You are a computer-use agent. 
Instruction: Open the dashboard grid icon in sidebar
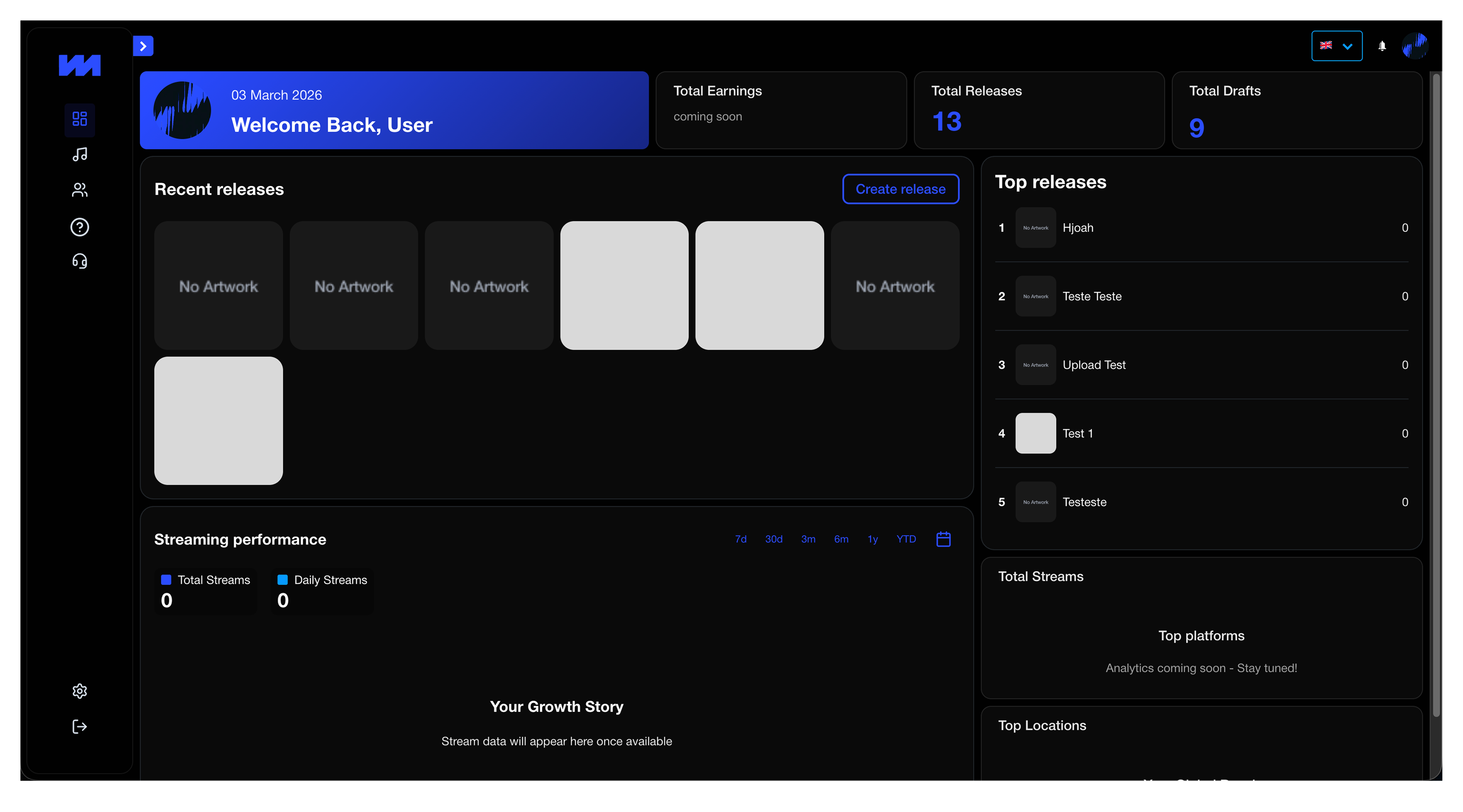(80, 119)
